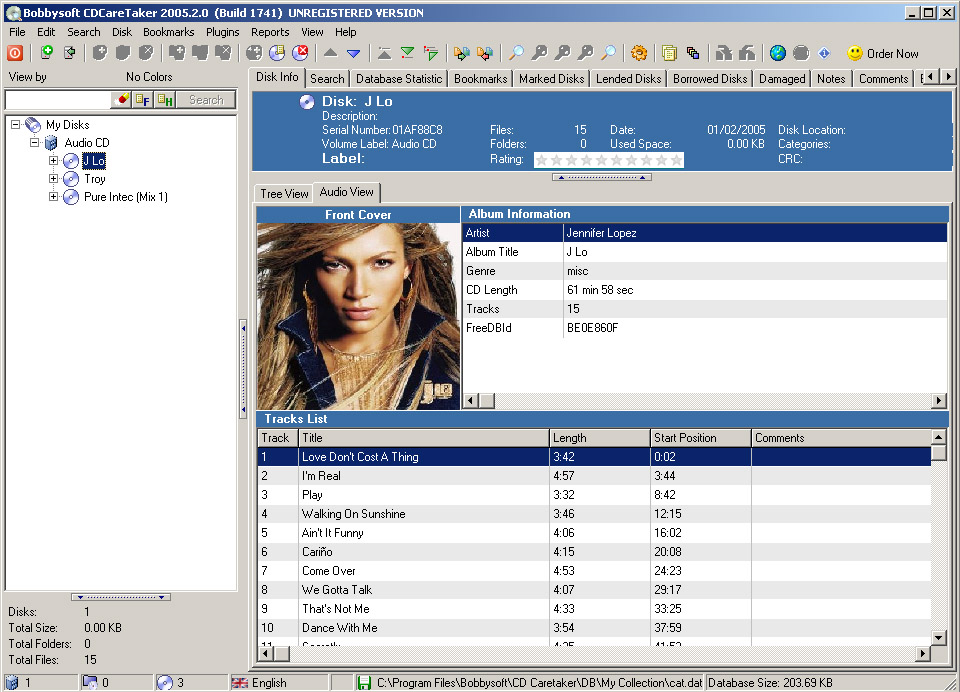960x692 pixels.
Task: Click the eraser clear-search icon
Action: (122, 99)
